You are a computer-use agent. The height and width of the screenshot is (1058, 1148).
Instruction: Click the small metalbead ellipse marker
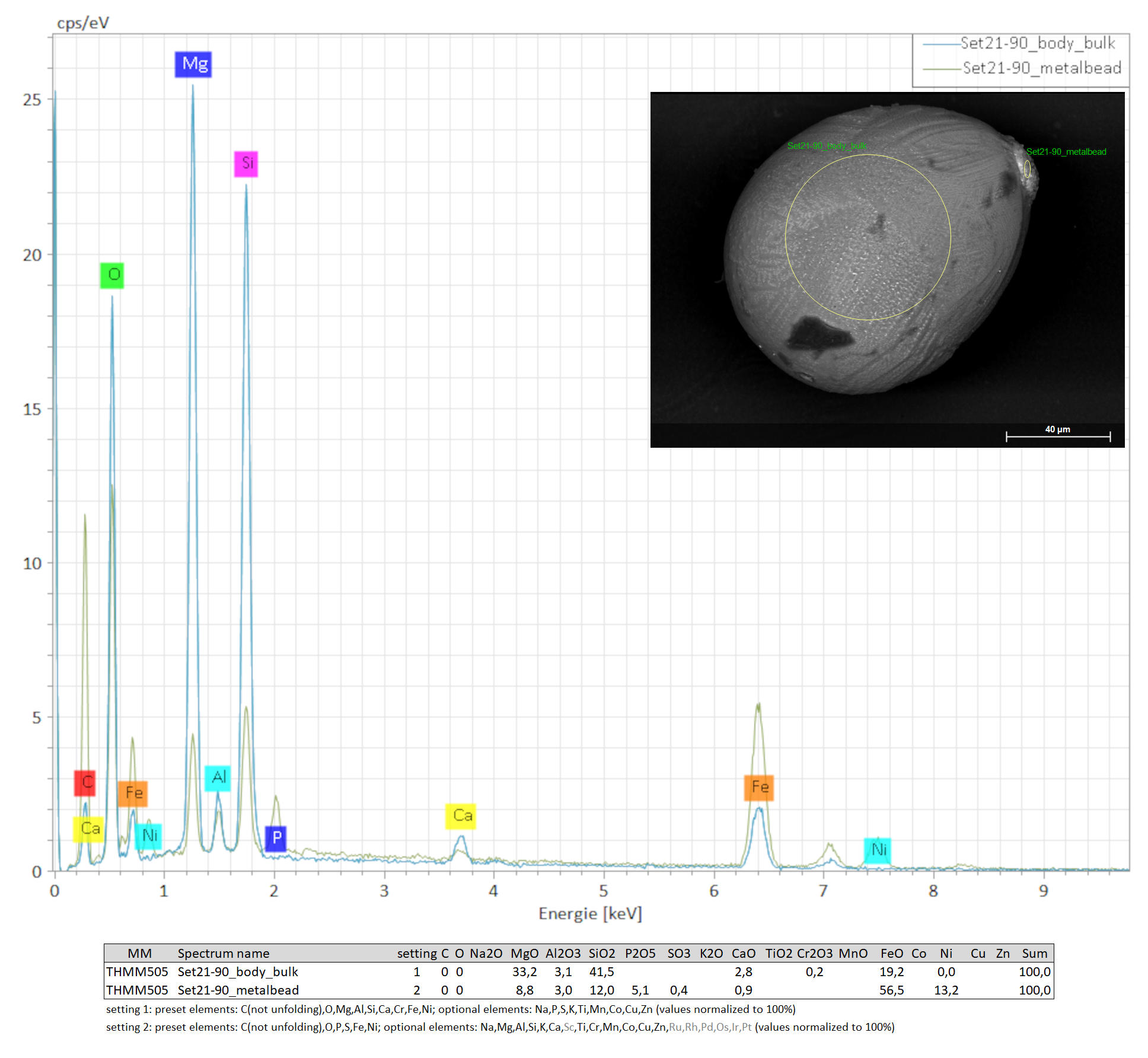pos(1027,170)
